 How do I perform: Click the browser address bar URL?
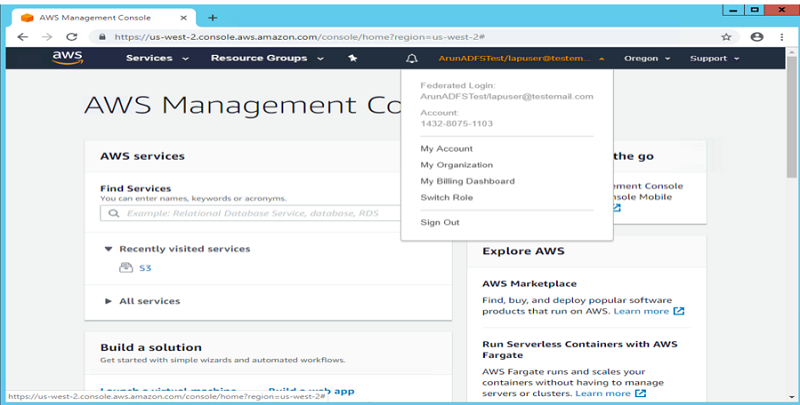tap(299, 37)
